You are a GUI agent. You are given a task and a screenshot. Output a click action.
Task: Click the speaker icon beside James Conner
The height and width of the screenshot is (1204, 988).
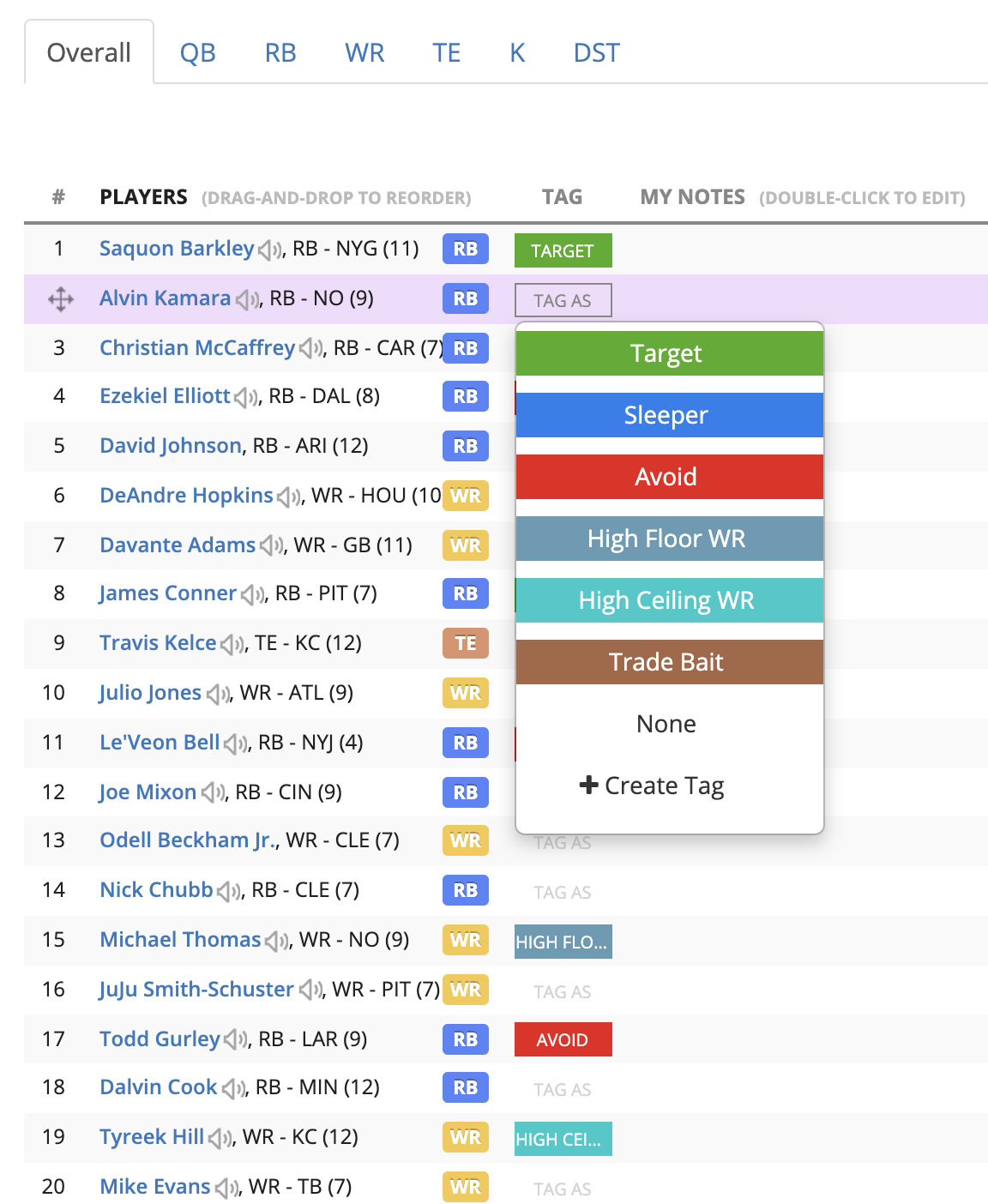[x=252, y=594]
